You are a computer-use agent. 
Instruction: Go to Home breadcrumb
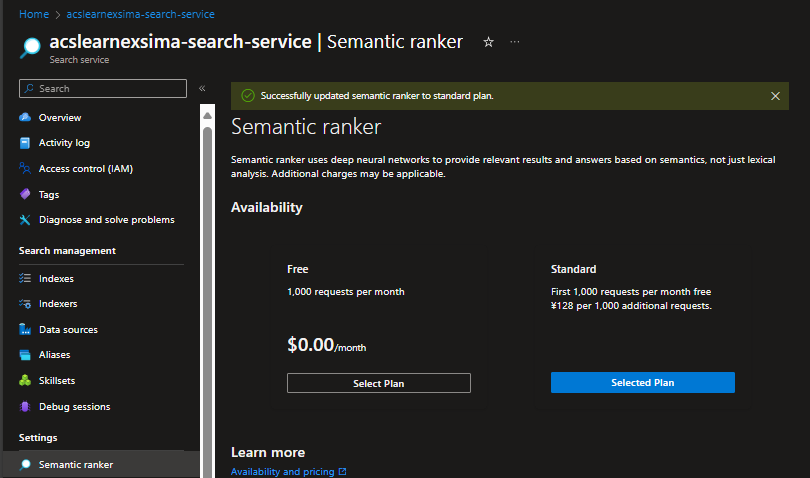click(x=34, y=14)
